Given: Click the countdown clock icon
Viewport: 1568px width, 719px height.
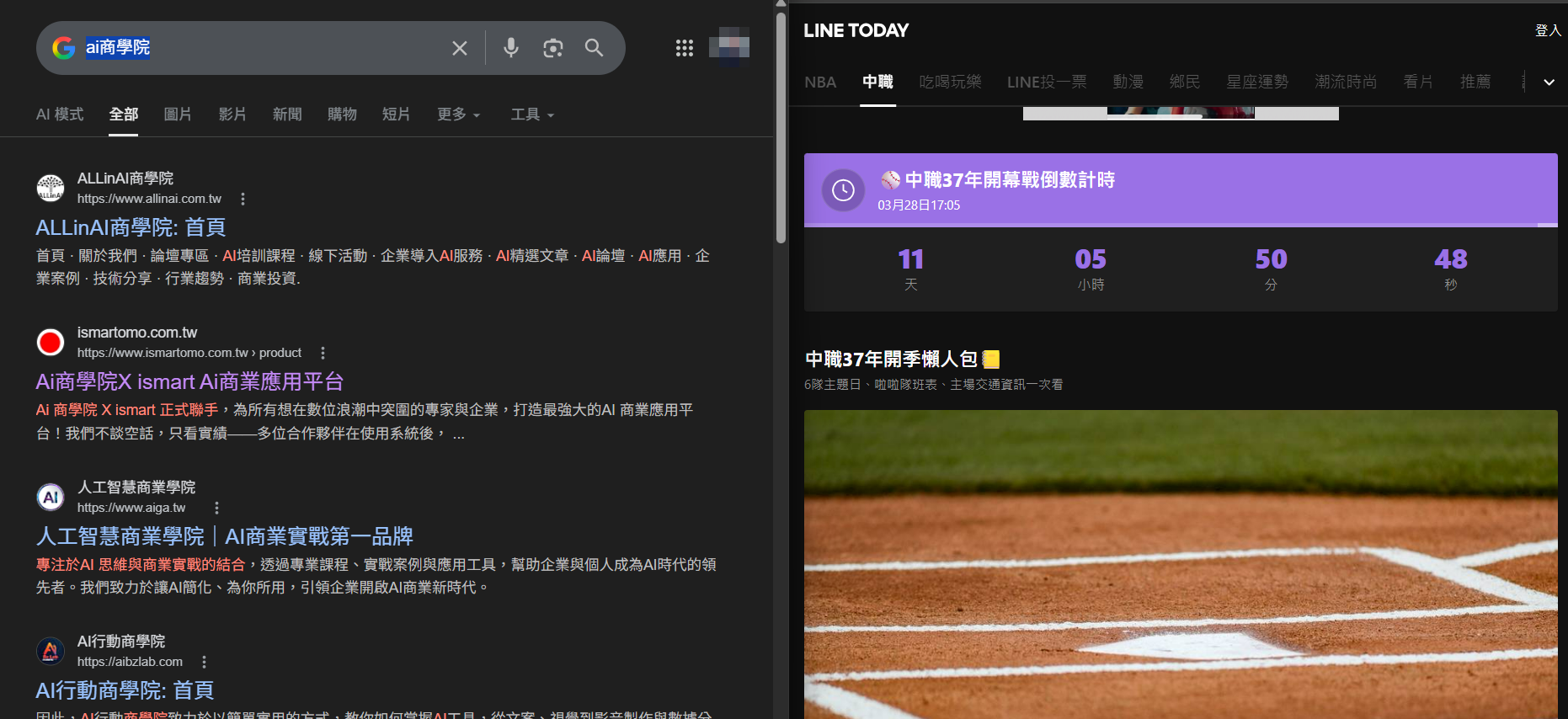Looking at the screenshot, I should pos(843,190).
